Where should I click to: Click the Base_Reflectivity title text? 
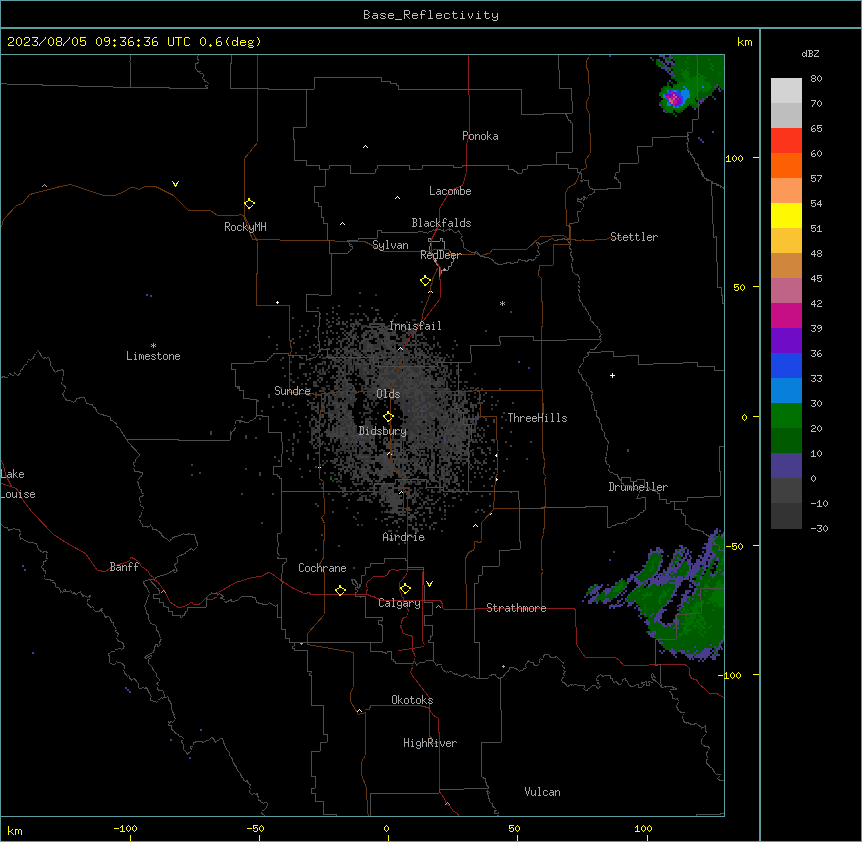coord(431,15)
